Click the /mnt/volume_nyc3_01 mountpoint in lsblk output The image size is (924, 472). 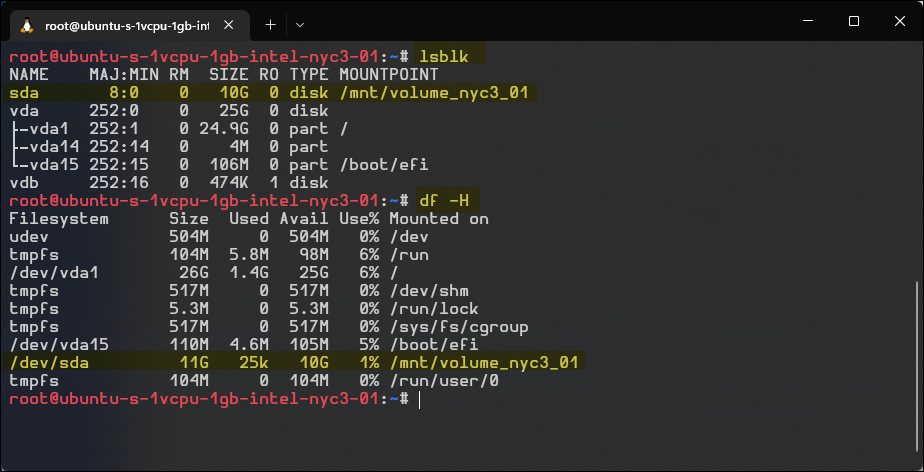tap(434, 93)
